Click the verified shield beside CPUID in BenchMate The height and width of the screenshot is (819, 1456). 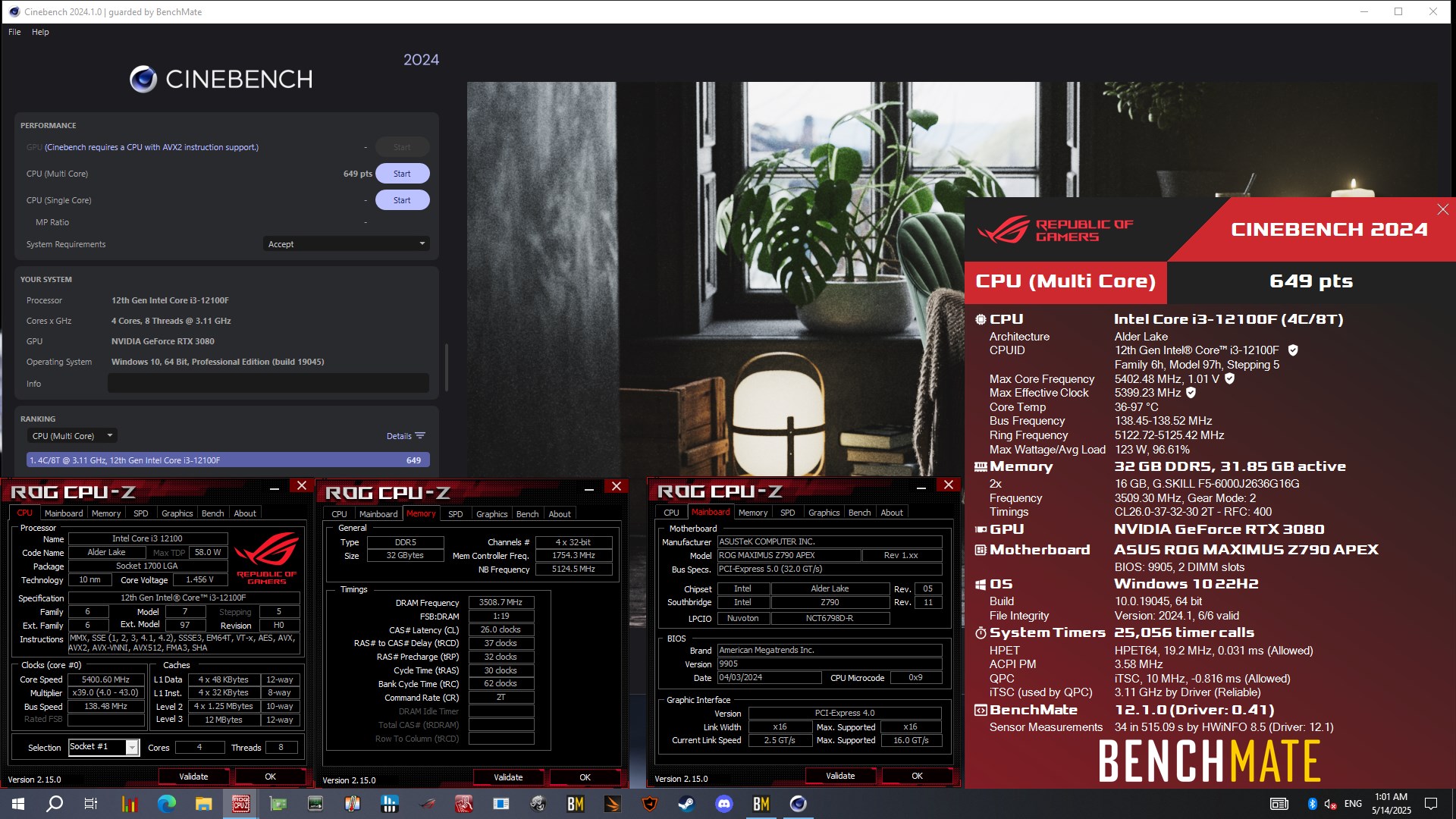[1293, 350]
